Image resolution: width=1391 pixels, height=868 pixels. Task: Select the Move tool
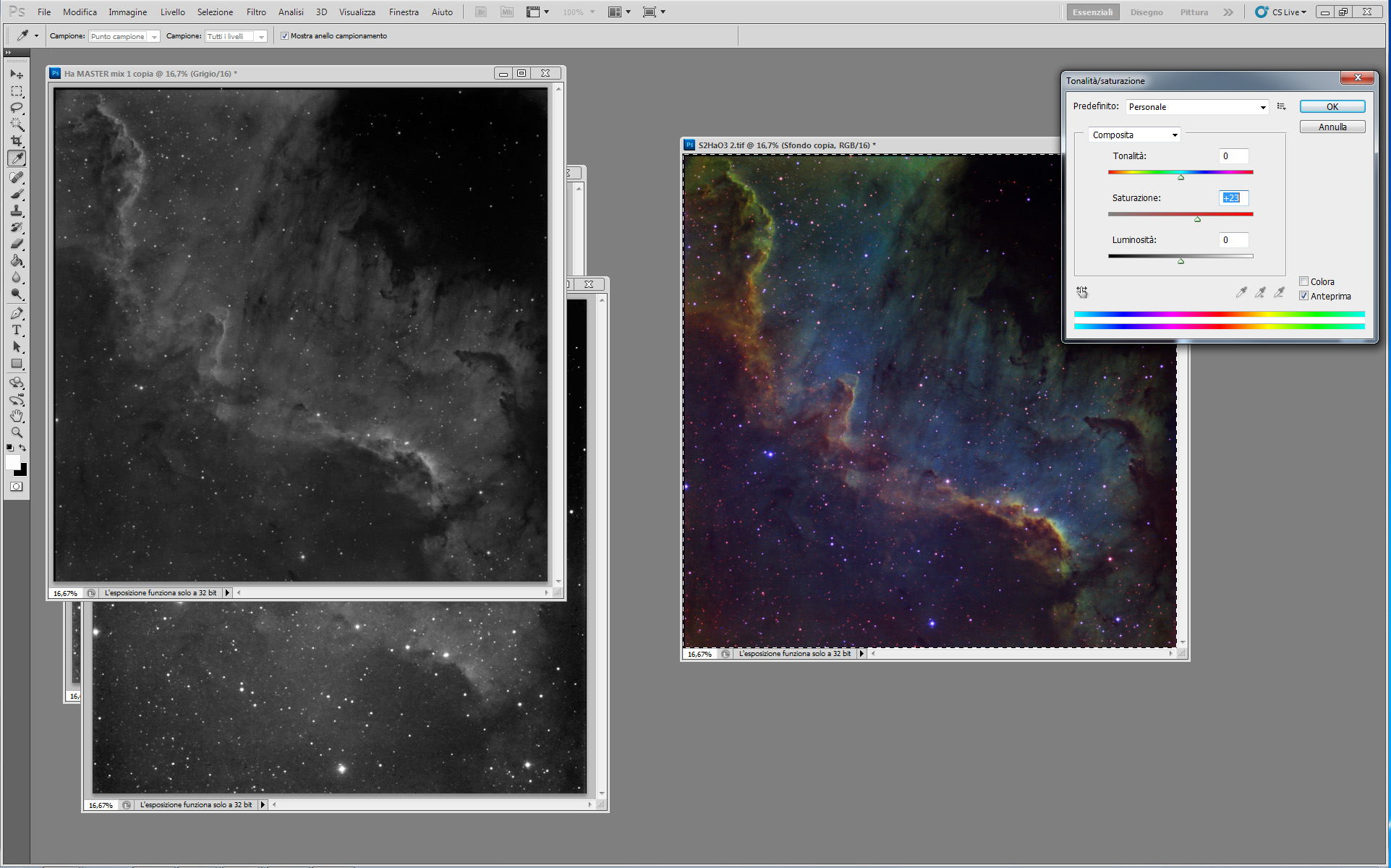tap(17, 74)
